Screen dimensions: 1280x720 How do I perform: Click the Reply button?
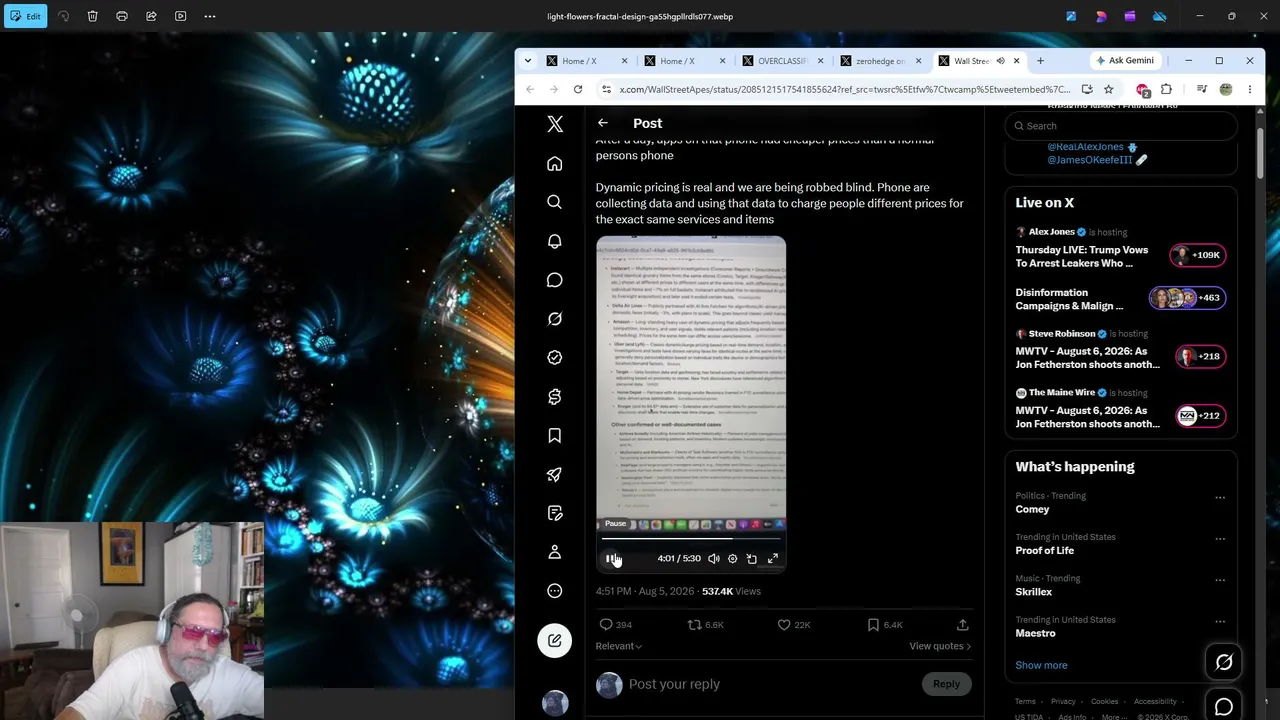[946, 684]
